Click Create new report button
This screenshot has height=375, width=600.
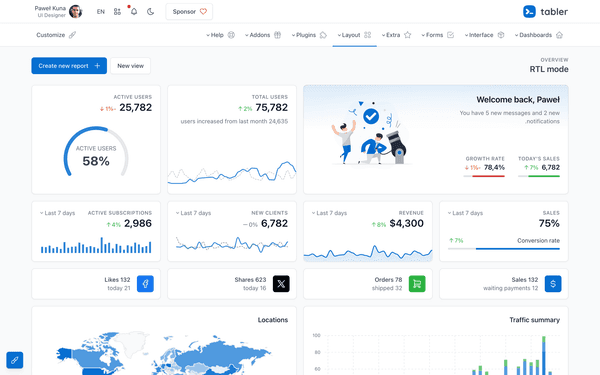pos(69,66)
